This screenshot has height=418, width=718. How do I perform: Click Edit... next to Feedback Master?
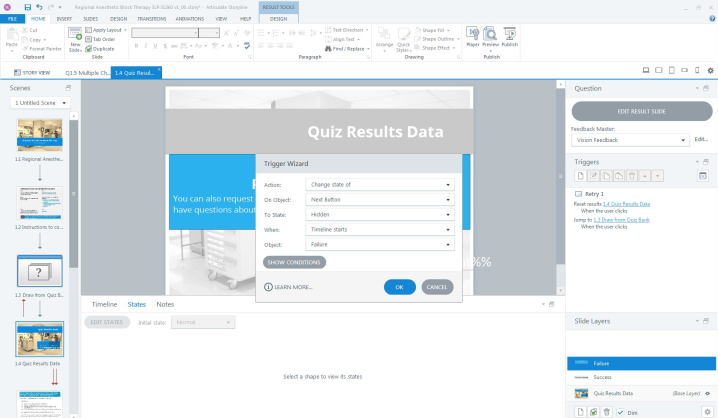click(x=701, y=139)
